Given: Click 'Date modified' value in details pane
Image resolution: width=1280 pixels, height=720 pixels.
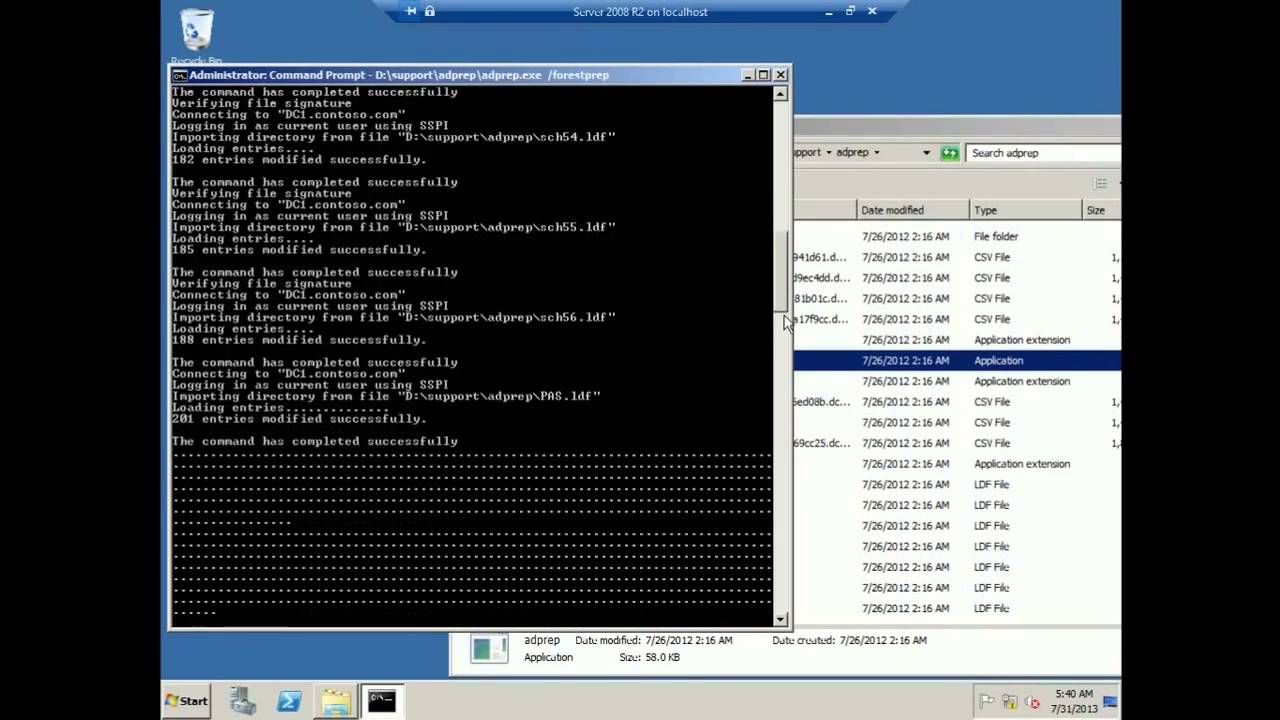Looking at the screenshot, I should [x=689, y=640].
